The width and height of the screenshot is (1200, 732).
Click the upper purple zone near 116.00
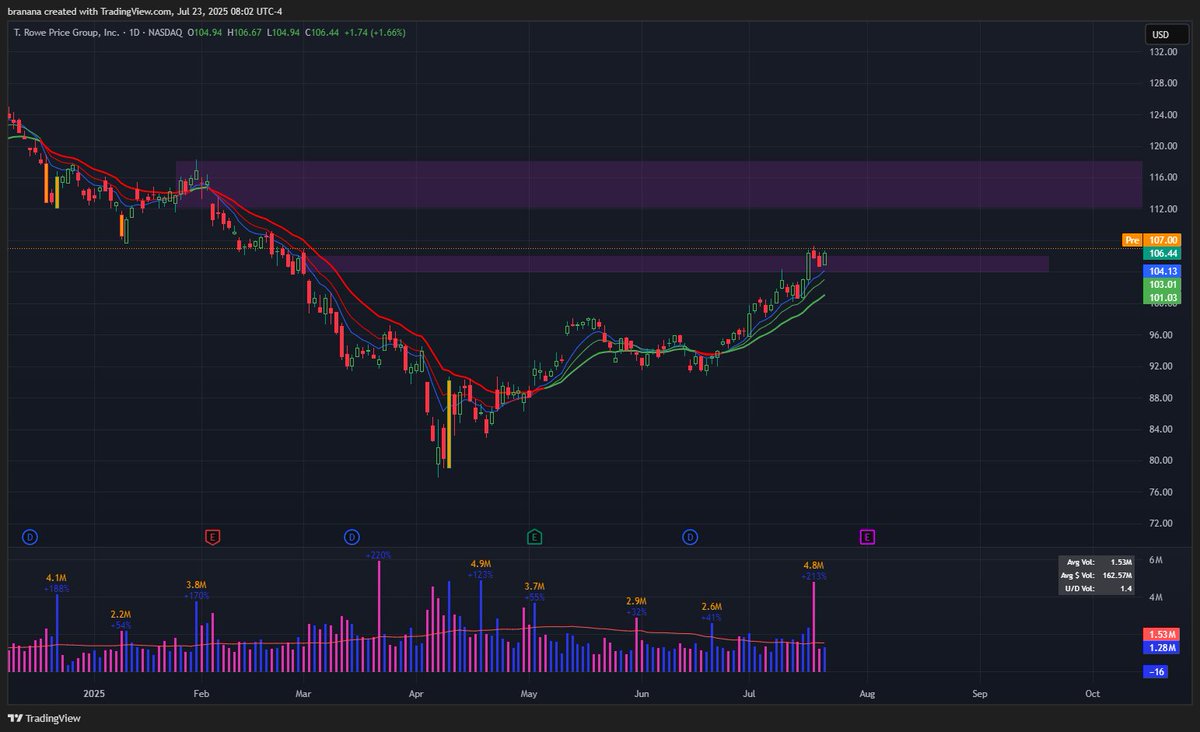tap(658, 184)
